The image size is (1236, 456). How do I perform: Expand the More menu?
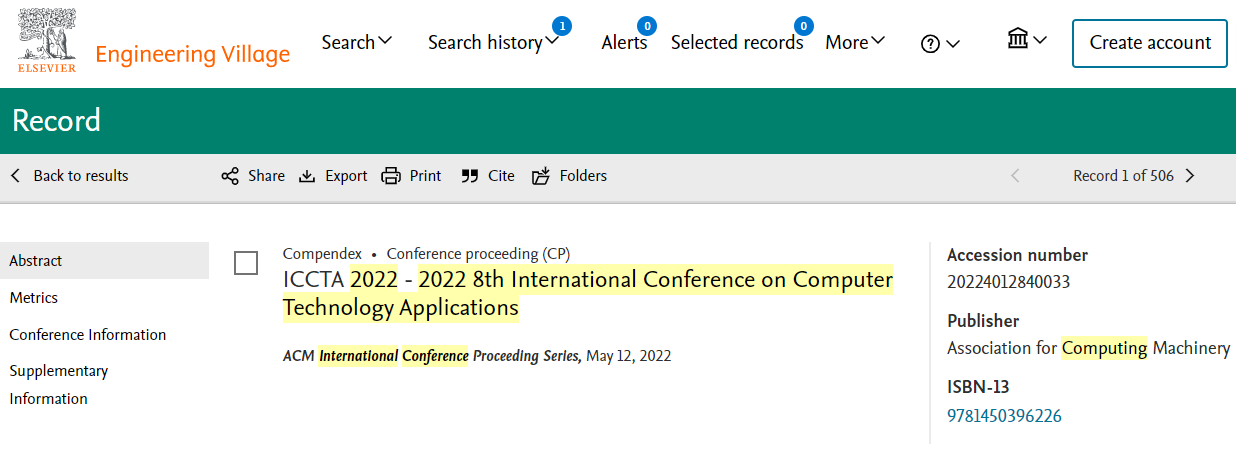(x=855, y=42)
